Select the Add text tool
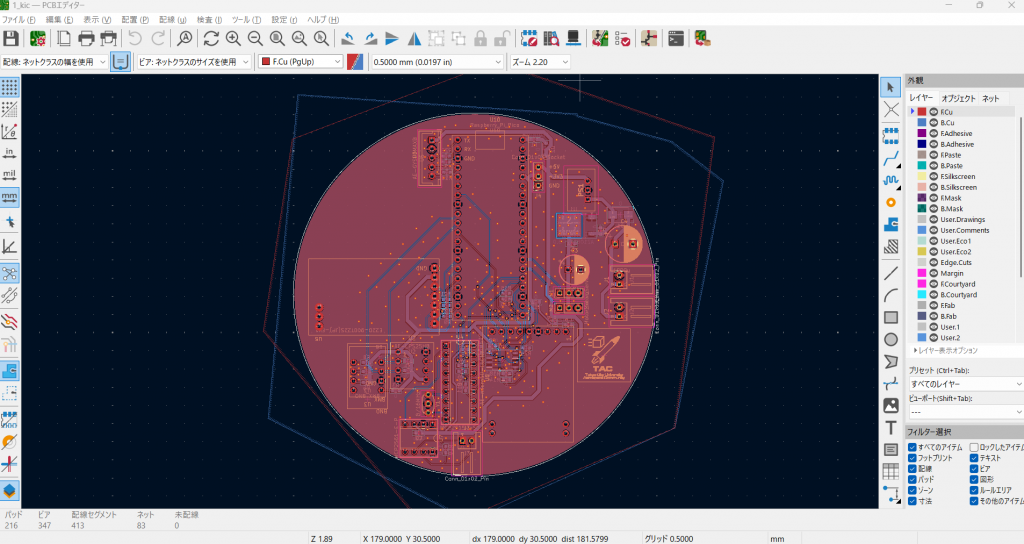 (x=890, y=427)
